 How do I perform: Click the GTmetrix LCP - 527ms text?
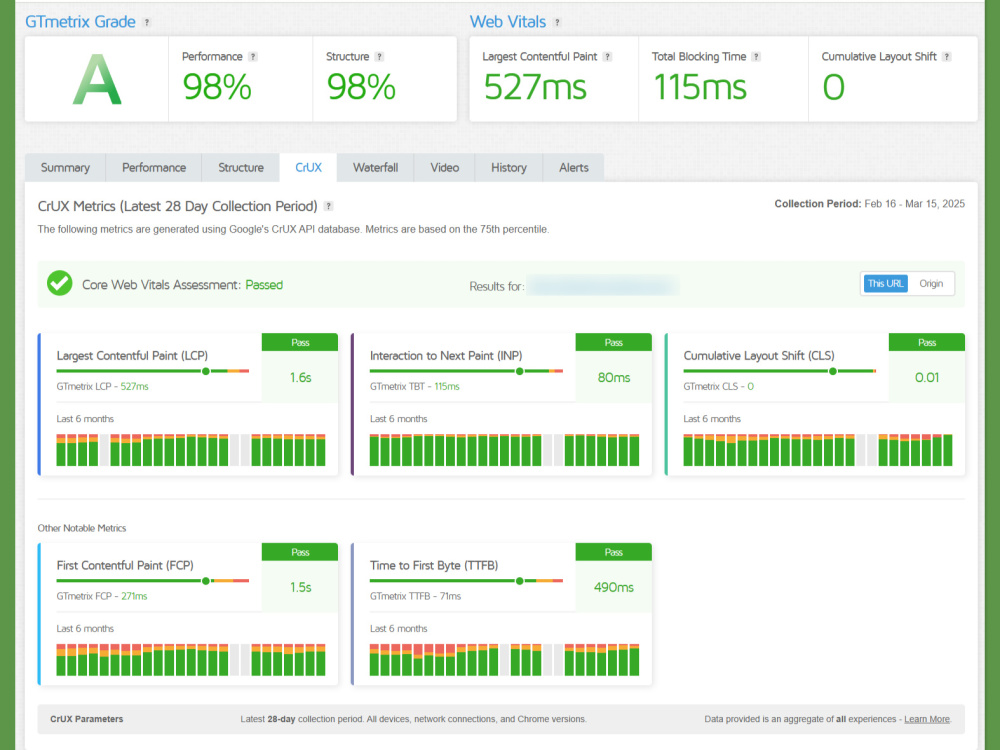pos(103,386)
